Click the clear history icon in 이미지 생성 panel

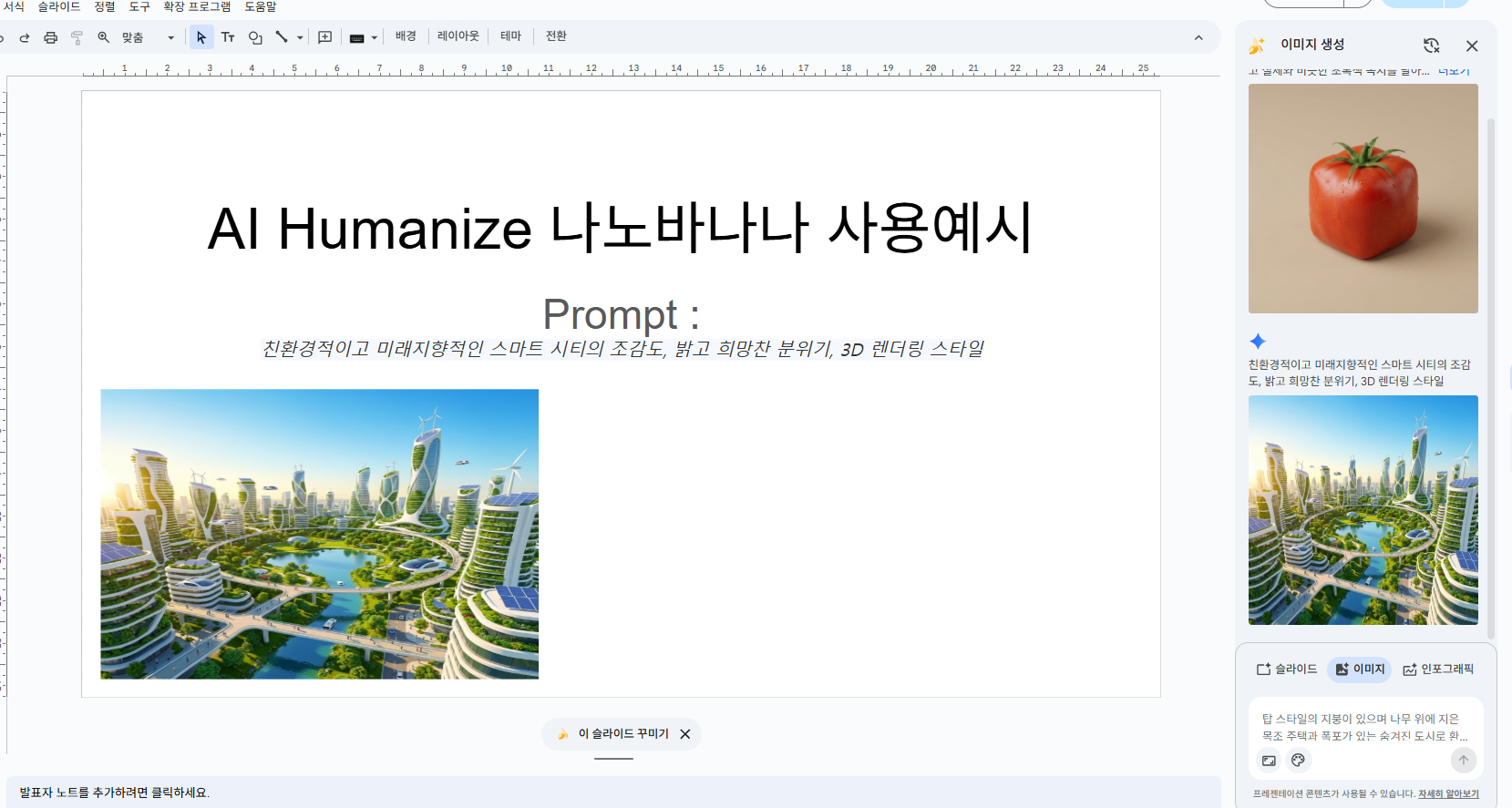(x=1432, y=46)
